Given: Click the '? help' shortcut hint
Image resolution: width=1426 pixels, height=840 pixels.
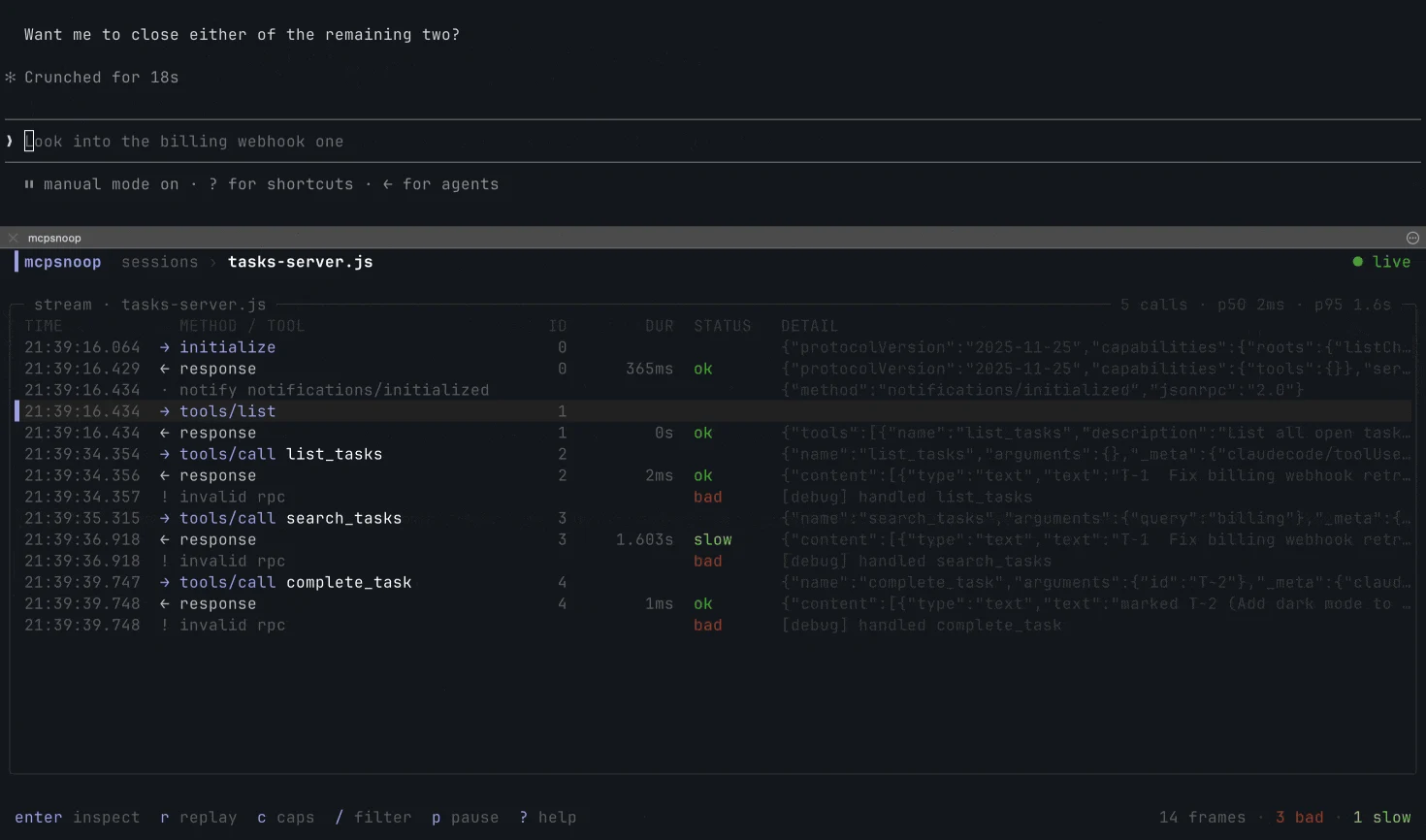Looking at the screenshot, I should (x=547, y=818).
